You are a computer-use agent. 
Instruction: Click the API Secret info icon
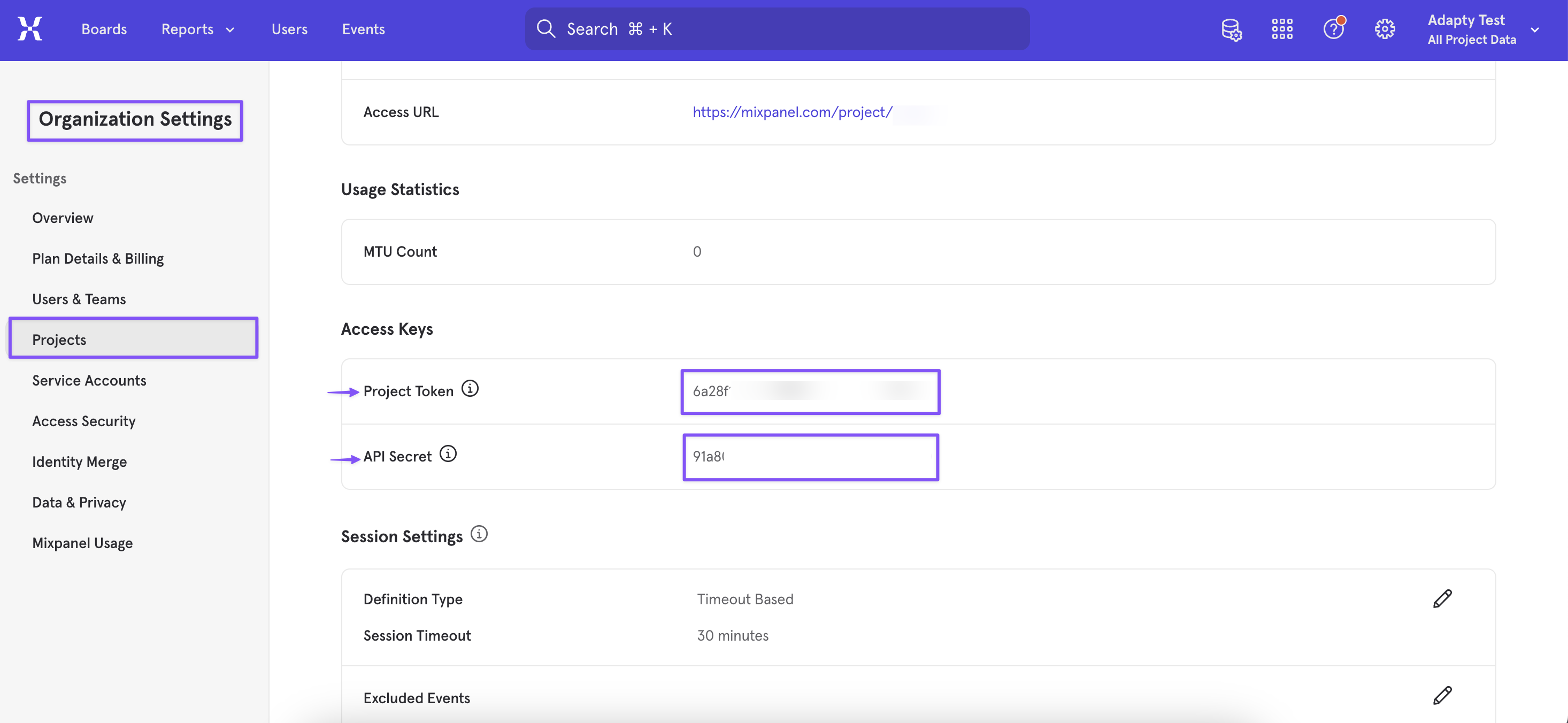tap(448, 454)
